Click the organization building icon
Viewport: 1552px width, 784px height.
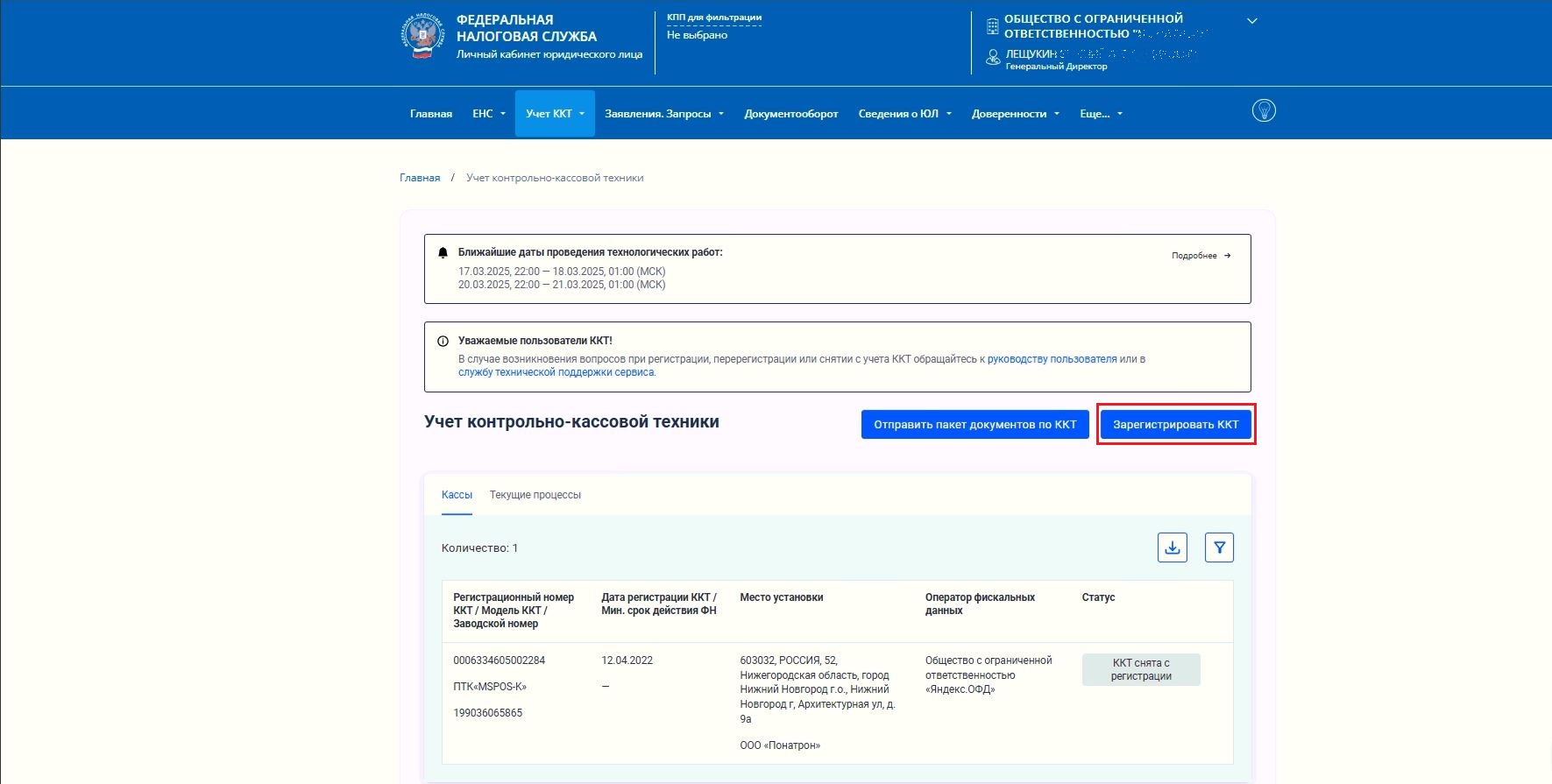pyautogui.click(x=992, y=26)
